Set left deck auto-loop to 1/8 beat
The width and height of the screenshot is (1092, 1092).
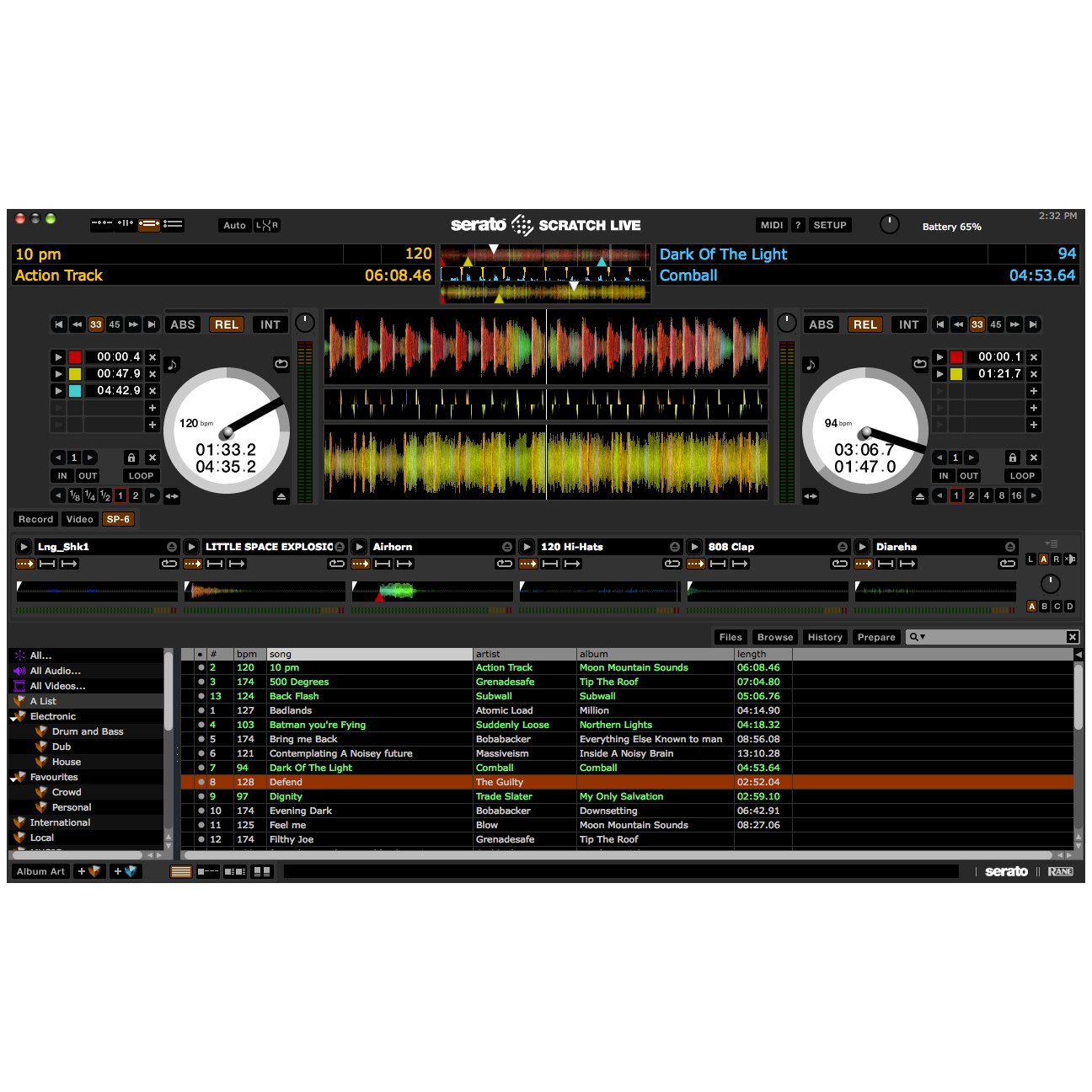click(74, 496)
